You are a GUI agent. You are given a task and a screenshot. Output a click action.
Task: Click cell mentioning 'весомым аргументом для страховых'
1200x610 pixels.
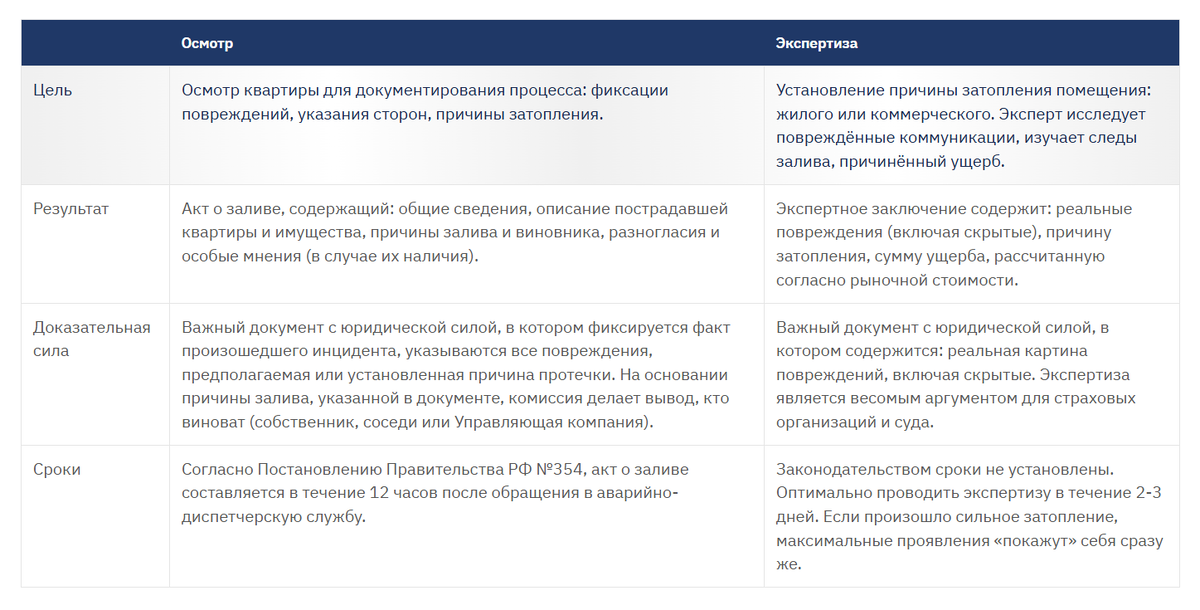(x=972, y=374)
